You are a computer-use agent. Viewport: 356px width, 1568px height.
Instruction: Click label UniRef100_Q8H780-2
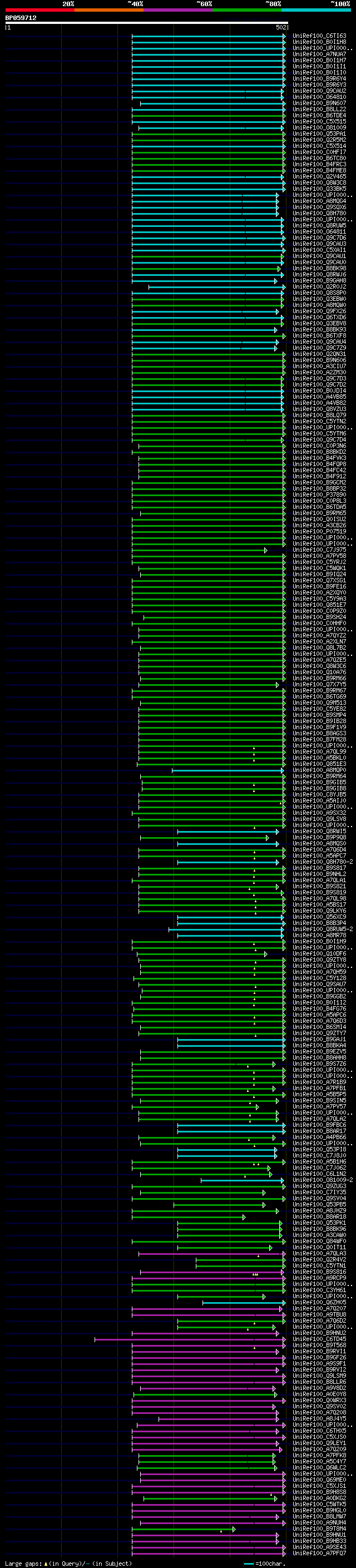pyautogui.click(x=323, y=862)
